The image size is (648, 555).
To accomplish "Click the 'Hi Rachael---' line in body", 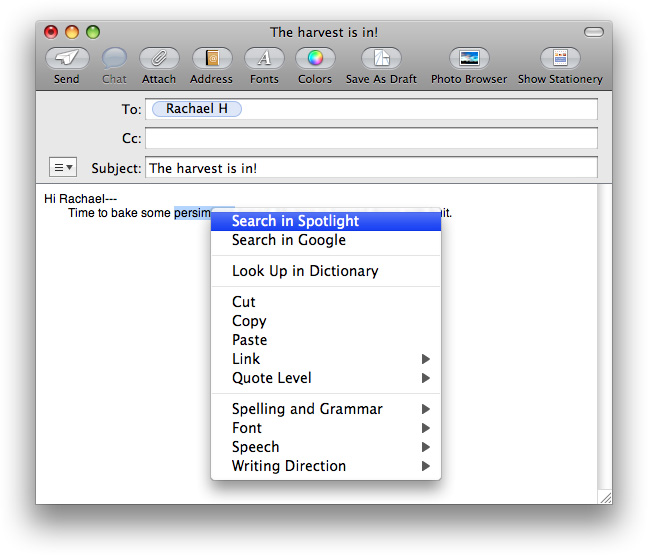I will pos(81,199).
